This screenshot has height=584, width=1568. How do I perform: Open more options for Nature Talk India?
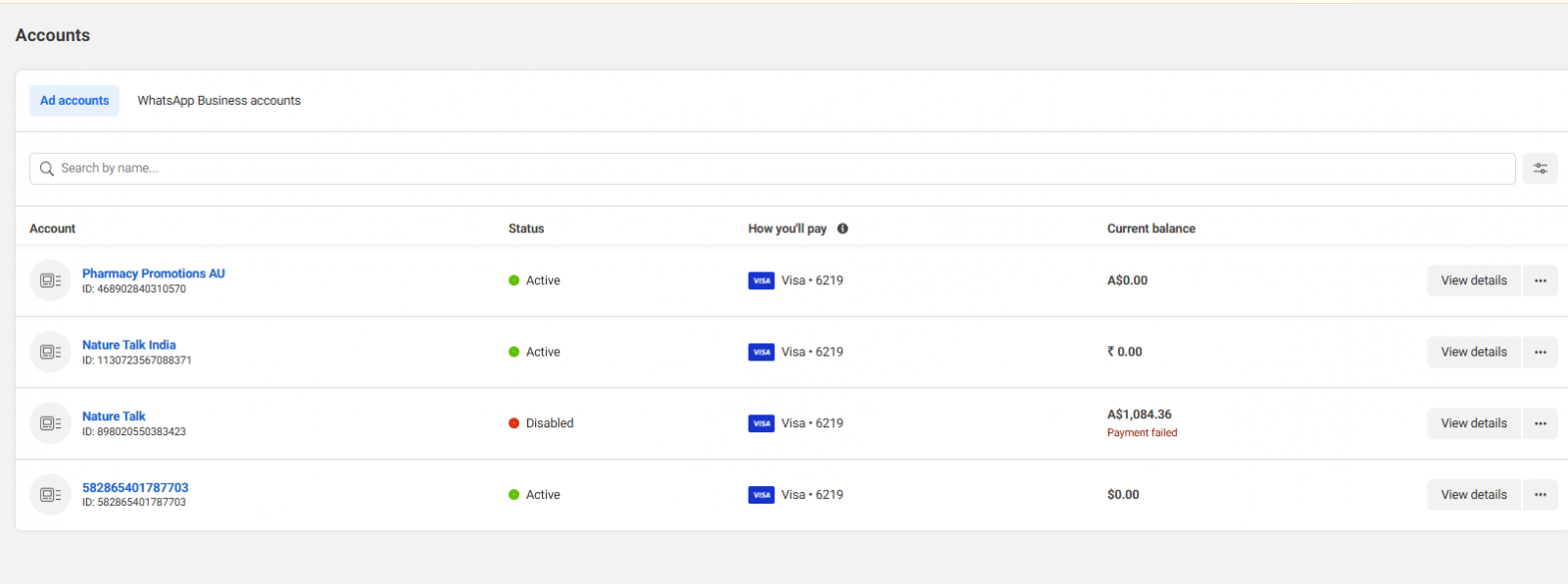(x=1541, y=352)
